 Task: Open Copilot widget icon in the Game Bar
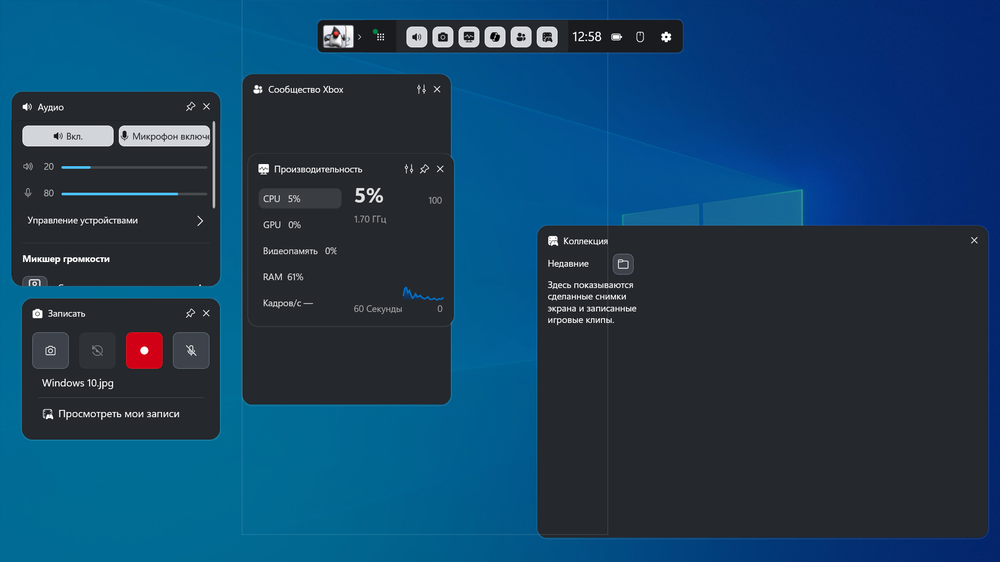pos(495,37)
